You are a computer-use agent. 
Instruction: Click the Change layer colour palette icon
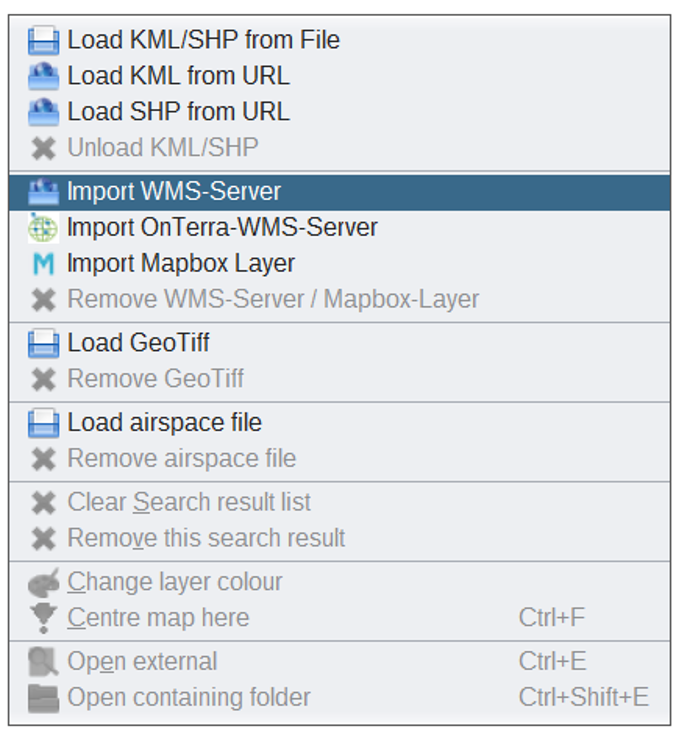pos(43,583)
